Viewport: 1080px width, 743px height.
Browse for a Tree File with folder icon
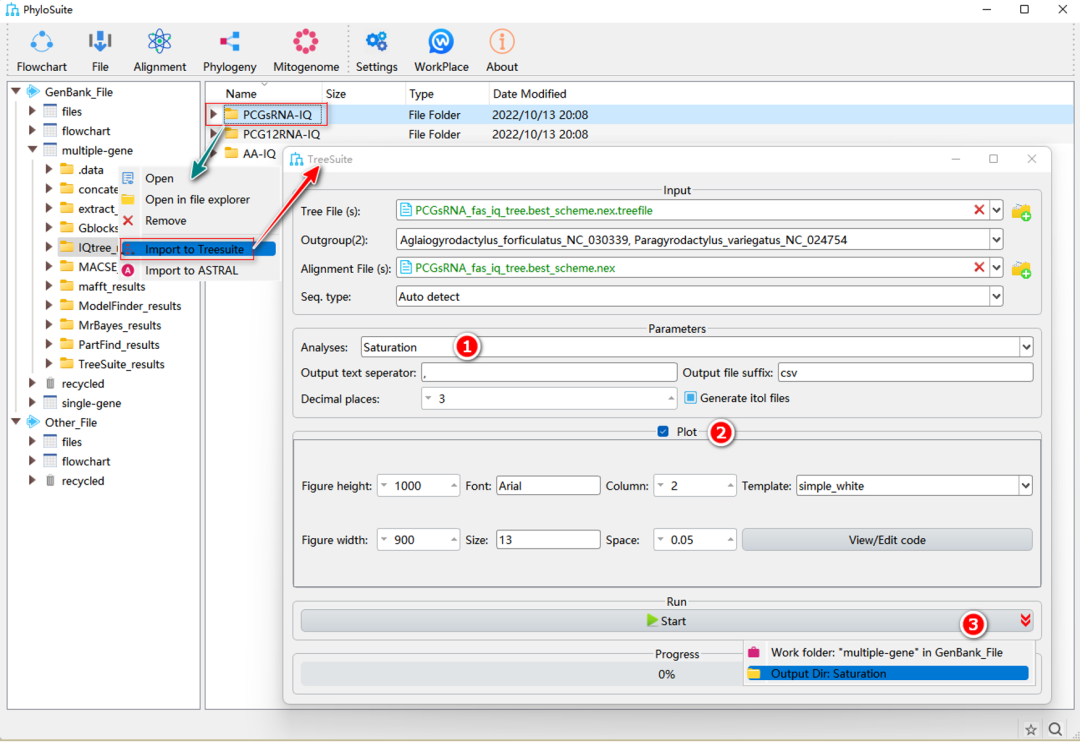1021,212
